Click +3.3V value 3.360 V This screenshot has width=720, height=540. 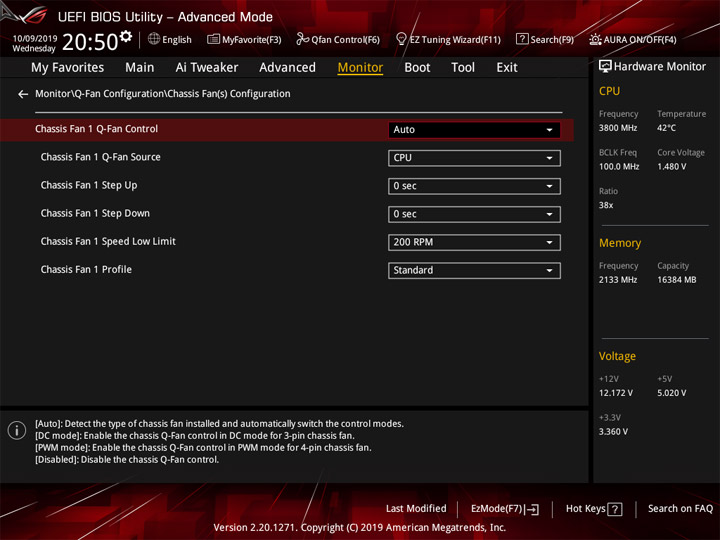point(613,432)
